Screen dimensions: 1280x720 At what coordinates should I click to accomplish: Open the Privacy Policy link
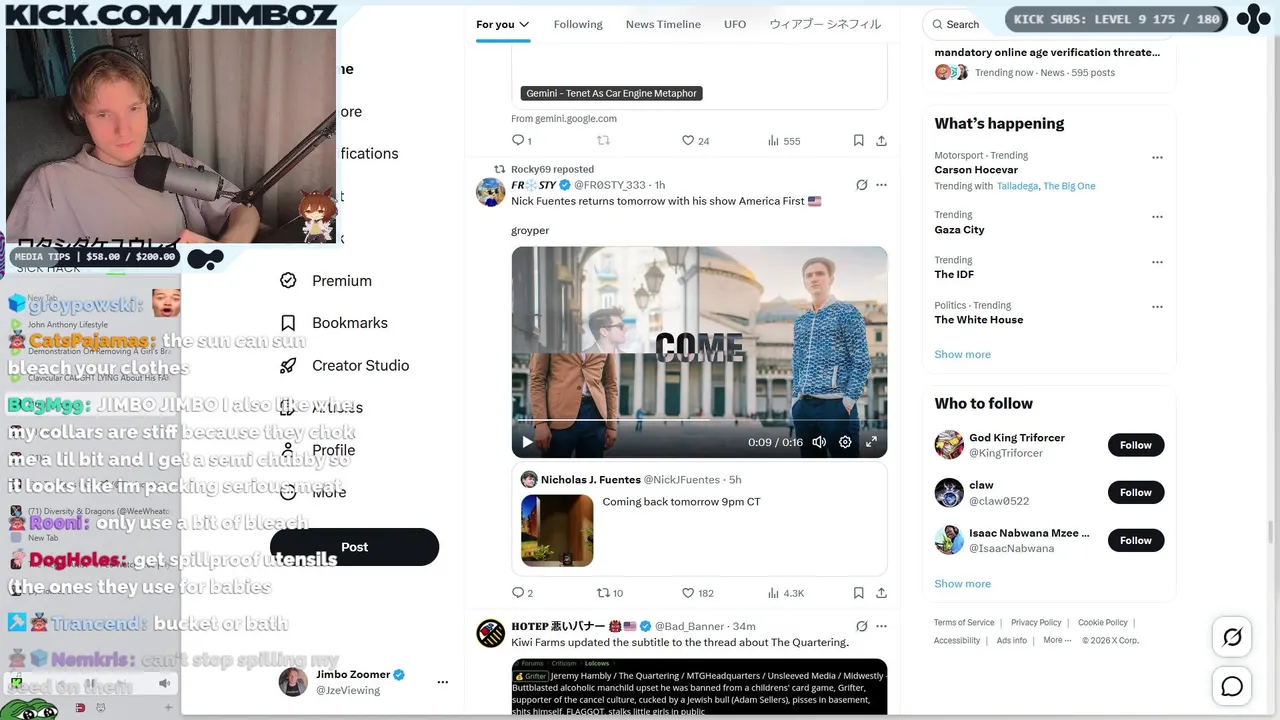click(1036, 622)
